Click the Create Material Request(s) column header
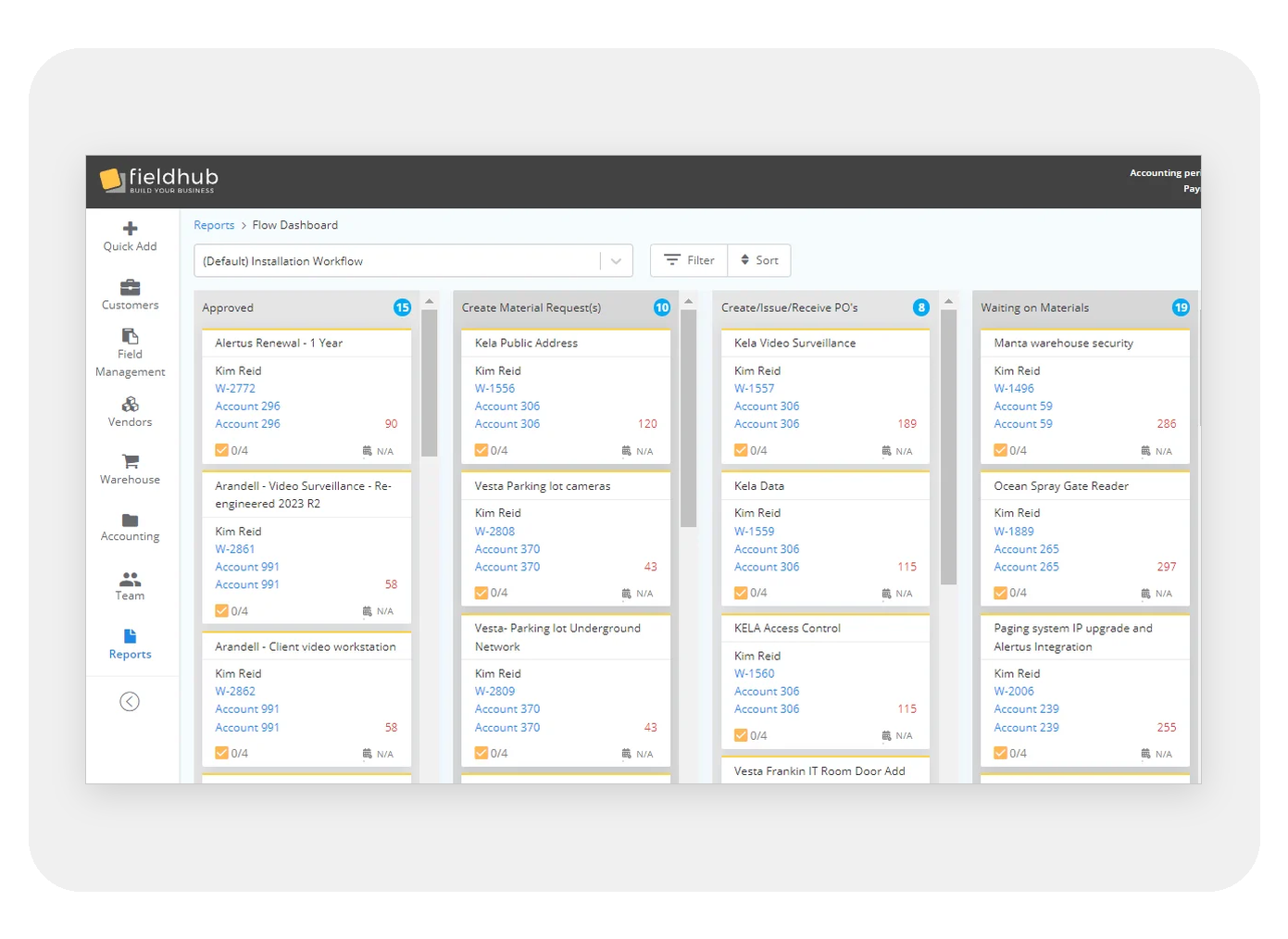1288x939 pixels. click(531, 308)
